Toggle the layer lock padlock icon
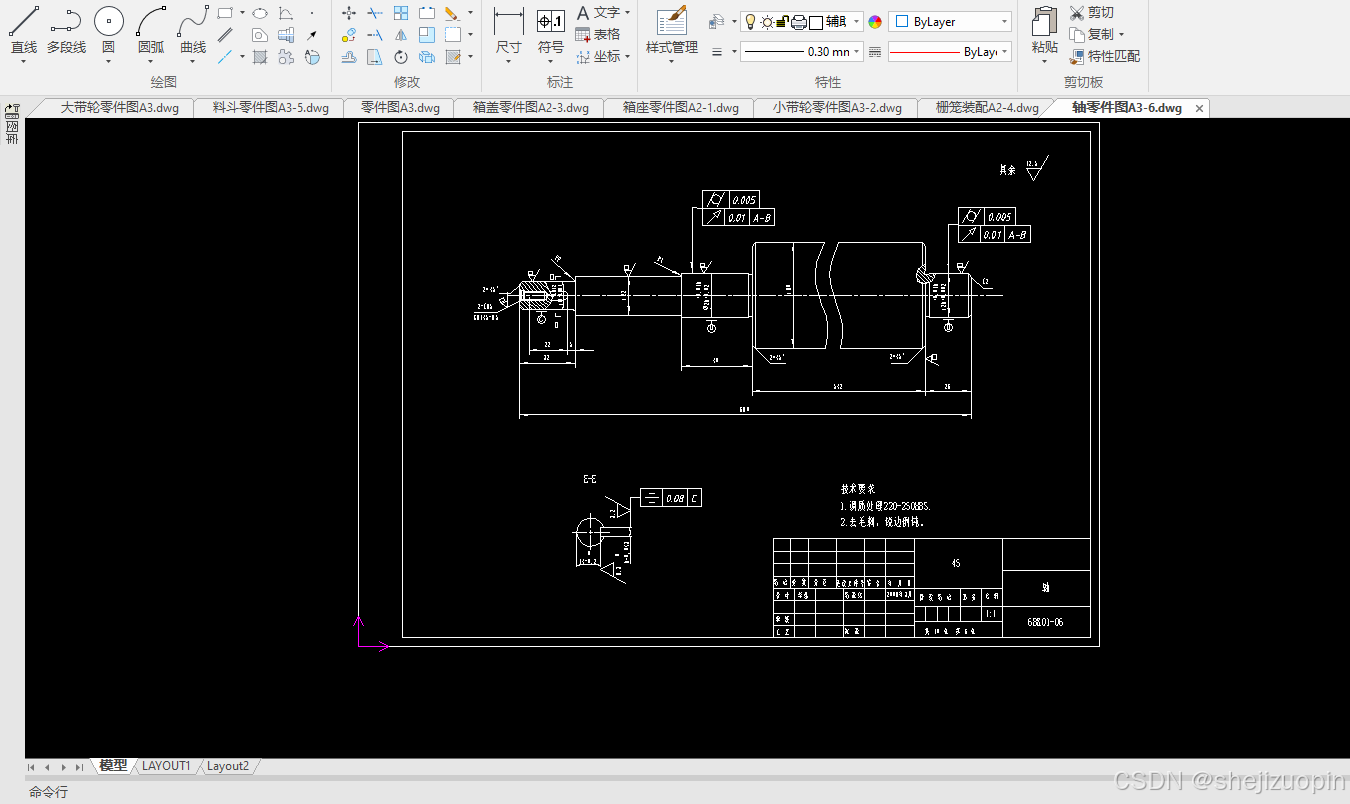Viewport: 1350px width, 804px height. coord(783,21)
